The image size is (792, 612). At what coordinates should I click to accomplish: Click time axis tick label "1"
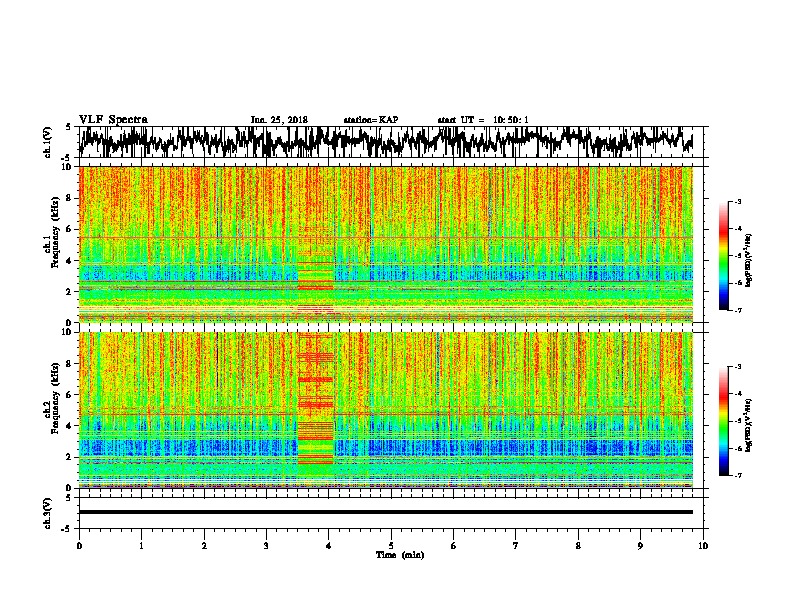click(141, 546)
